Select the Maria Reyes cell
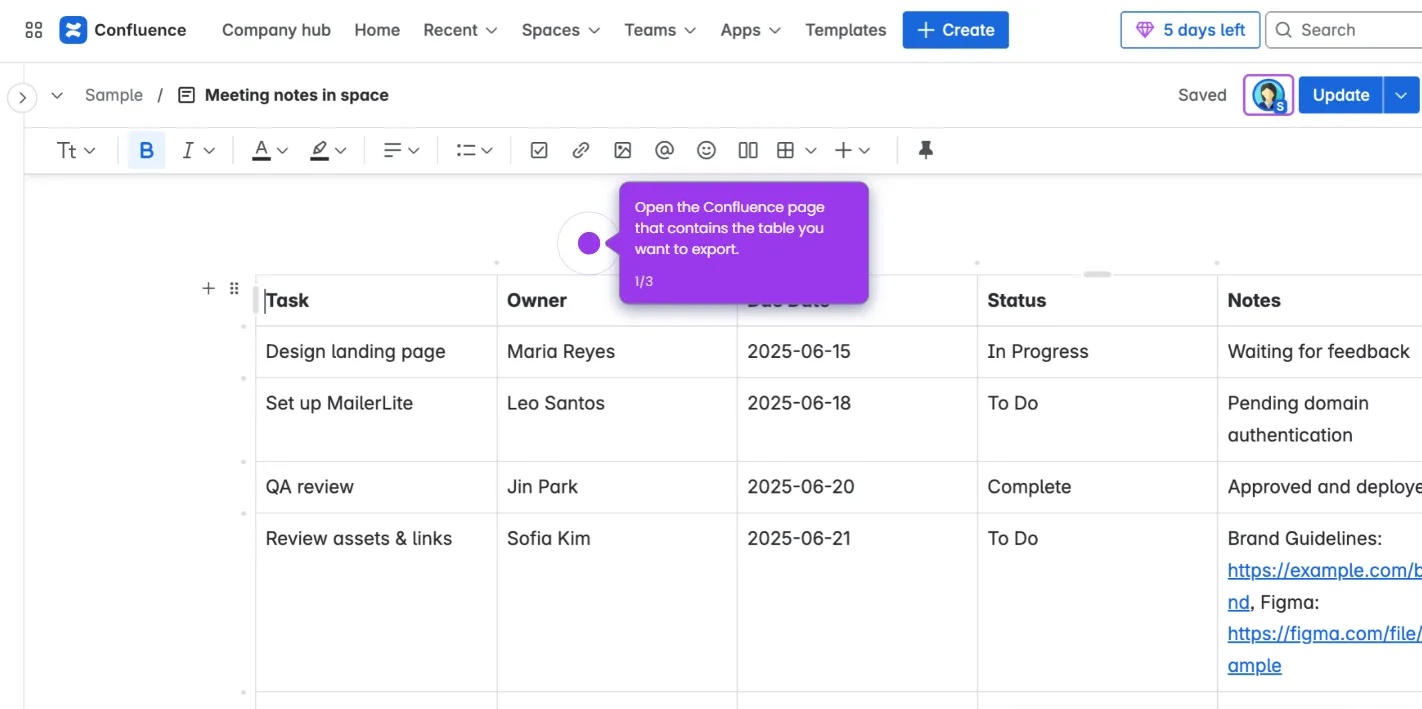Screen dimensions: 1422x709 click(x=617, y=351)
